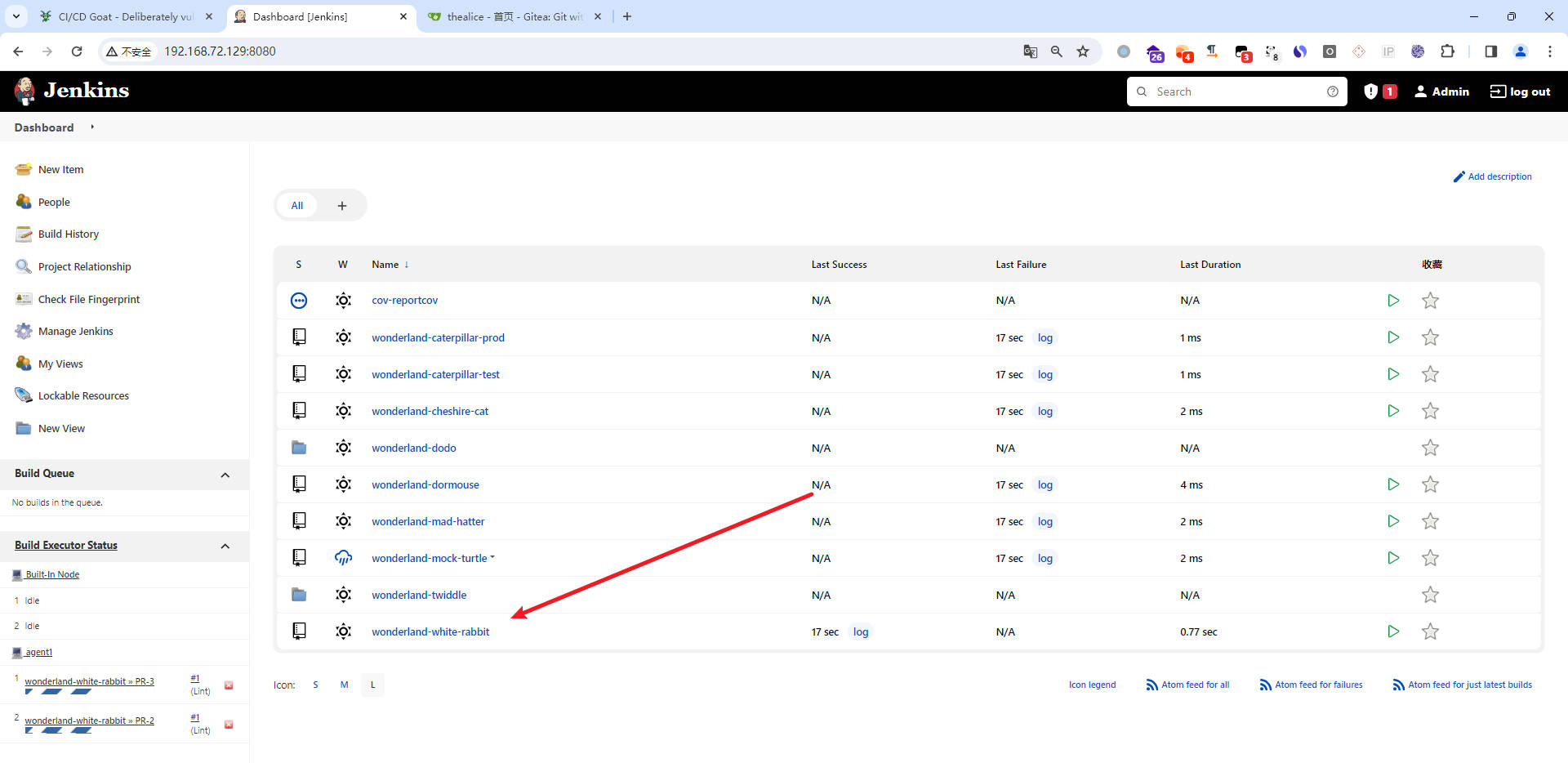Favorite wonderland-caterpillar-prod with the star
1568x763 pixels.
point(1430,337)
